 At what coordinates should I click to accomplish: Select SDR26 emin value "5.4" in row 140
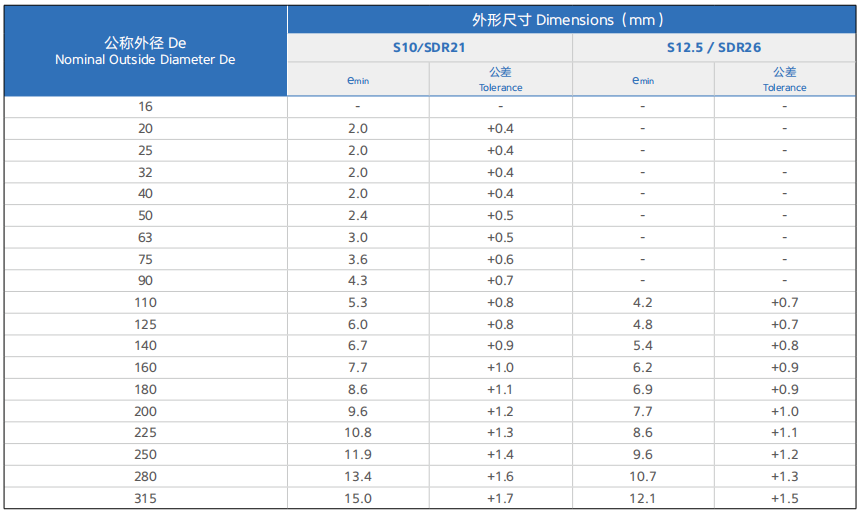pos(643,346)
